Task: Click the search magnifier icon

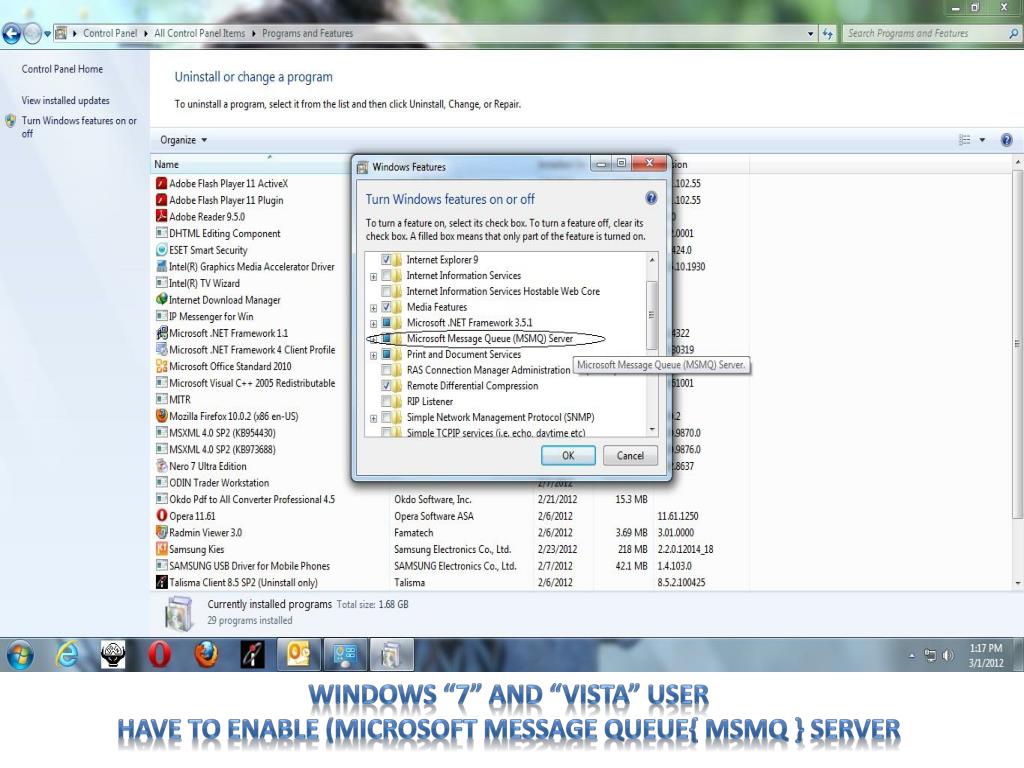Action: pos(1014,33)
